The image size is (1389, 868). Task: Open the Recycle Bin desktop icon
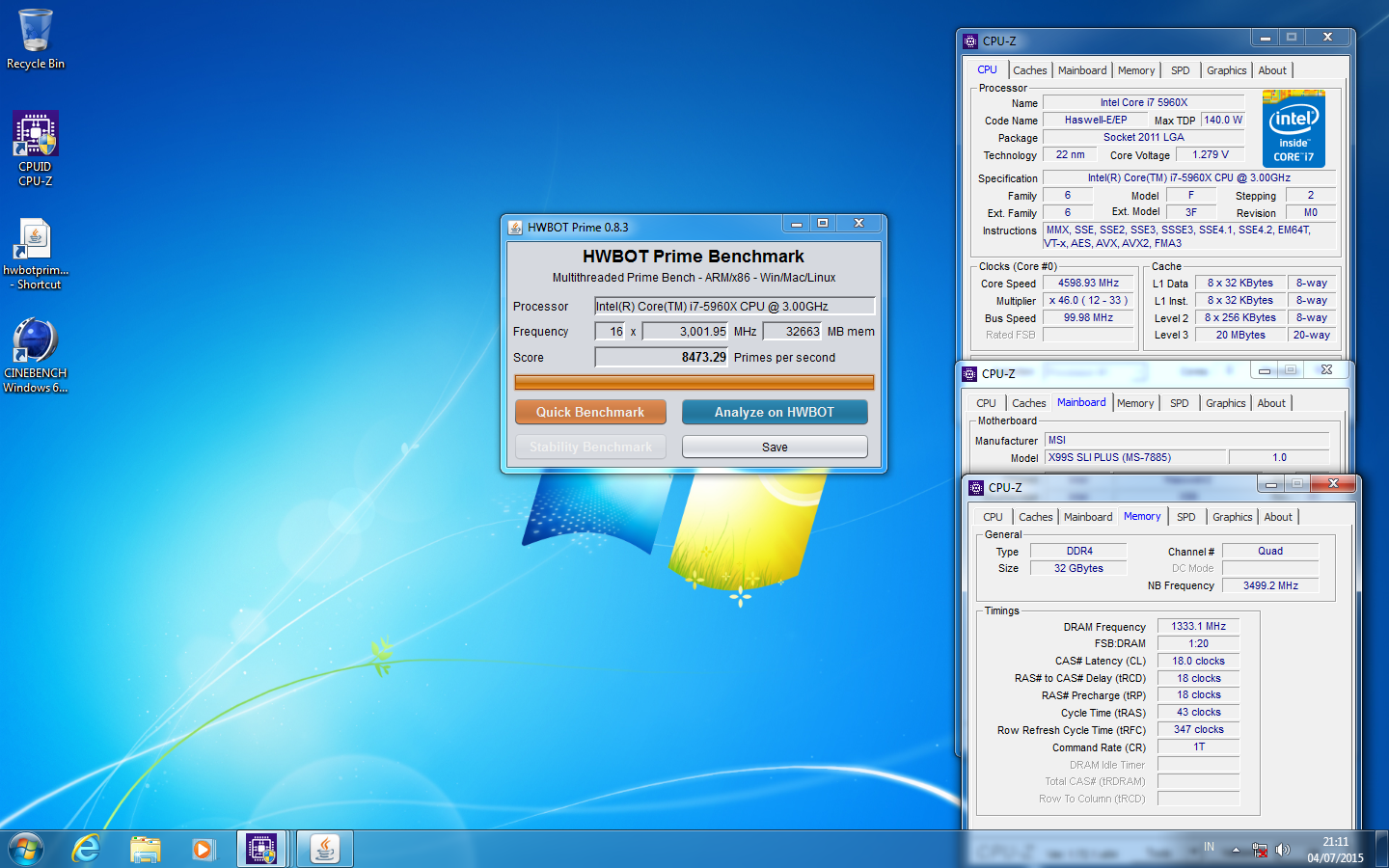(x=36, y=40)
